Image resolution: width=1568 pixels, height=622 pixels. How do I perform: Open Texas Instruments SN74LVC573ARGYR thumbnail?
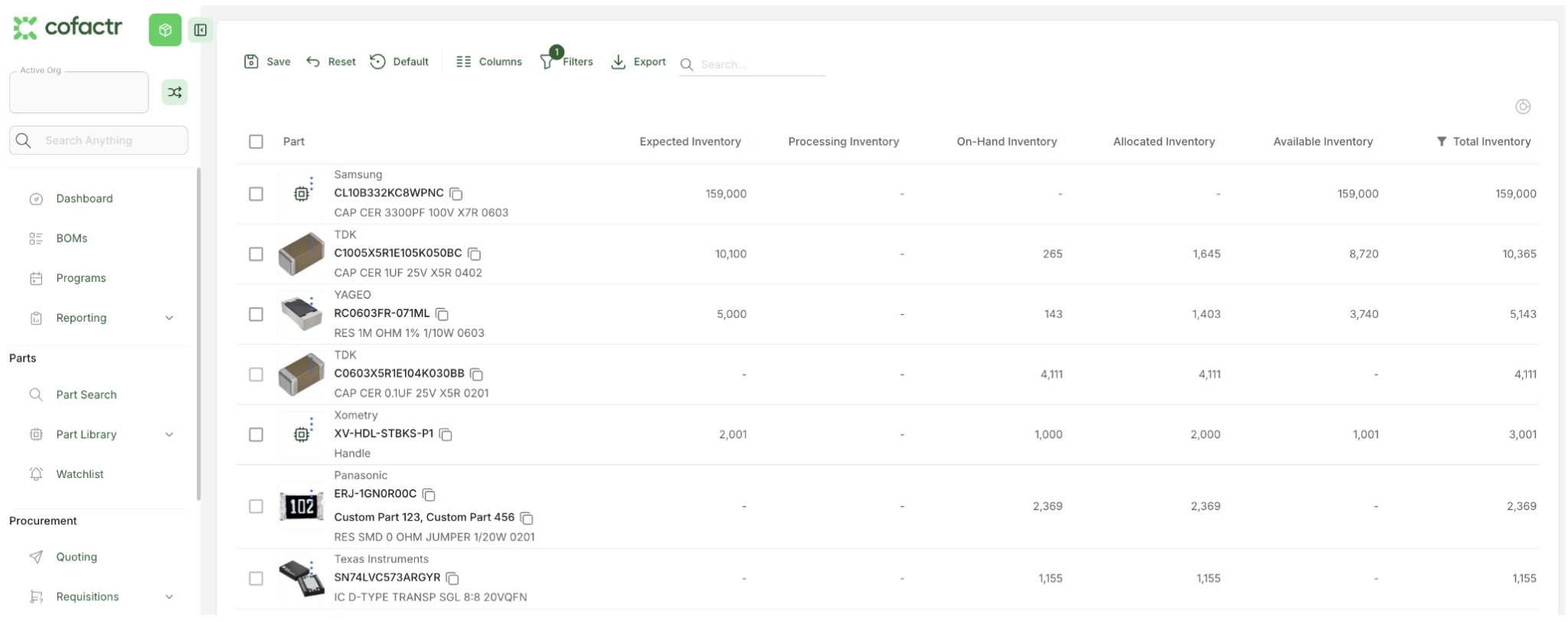pyautogui.click(x=302, y=578)
